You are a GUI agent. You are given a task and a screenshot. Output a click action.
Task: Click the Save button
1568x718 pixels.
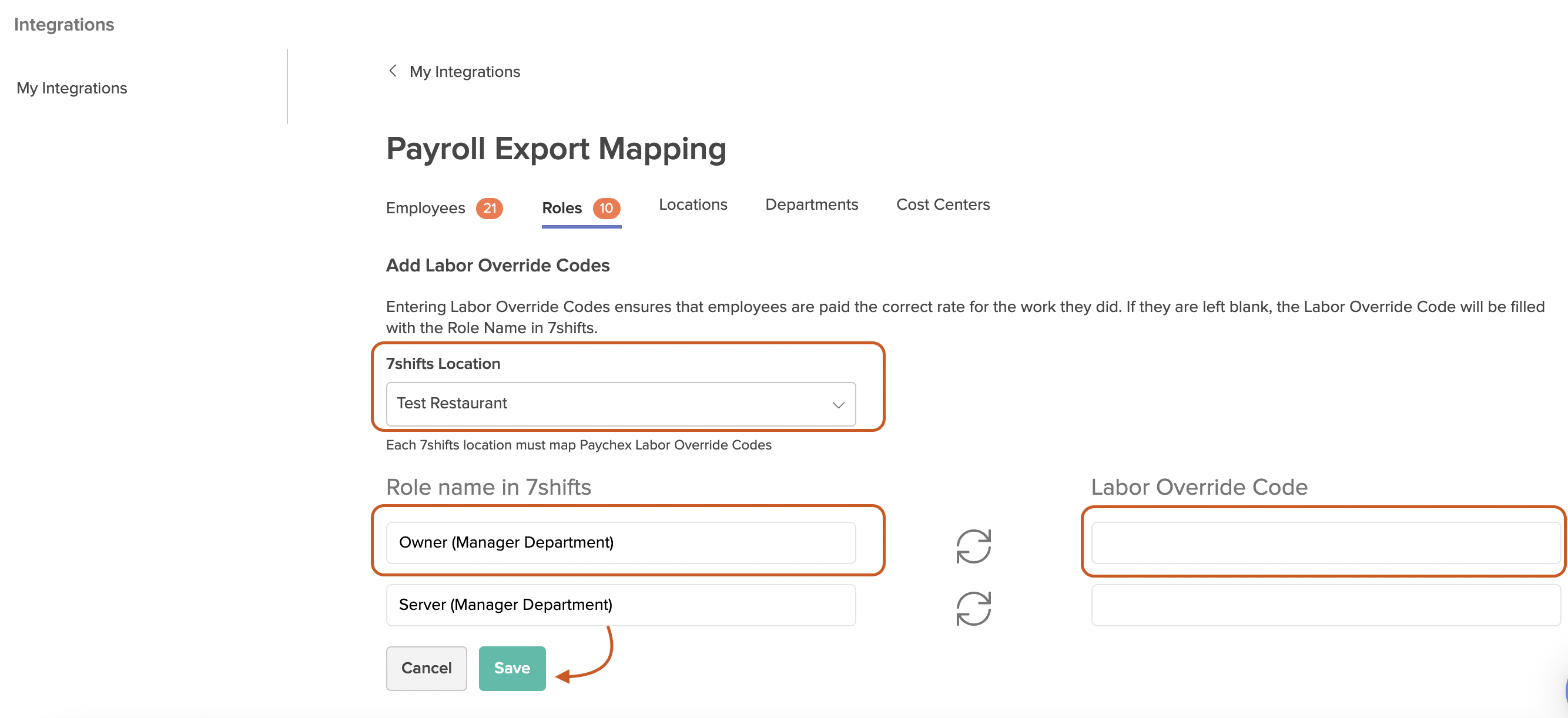[x=512, y=668]
